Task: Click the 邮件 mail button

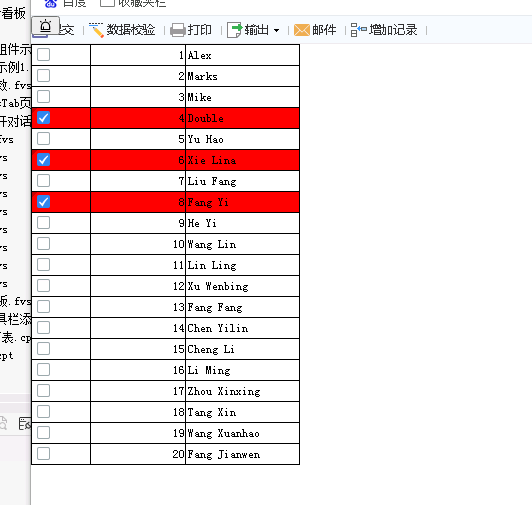Action: point(315,30)
